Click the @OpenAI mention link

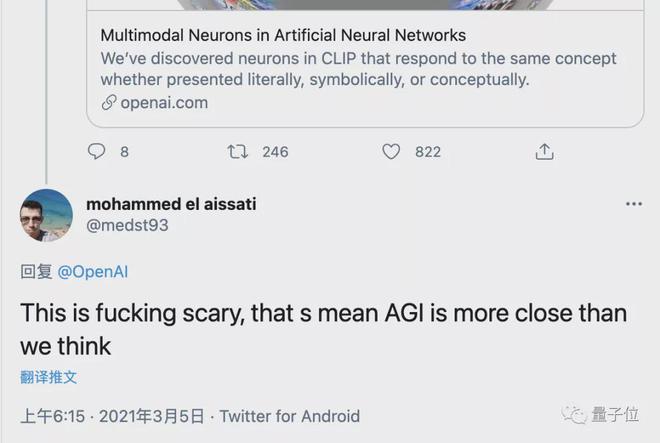93,272
